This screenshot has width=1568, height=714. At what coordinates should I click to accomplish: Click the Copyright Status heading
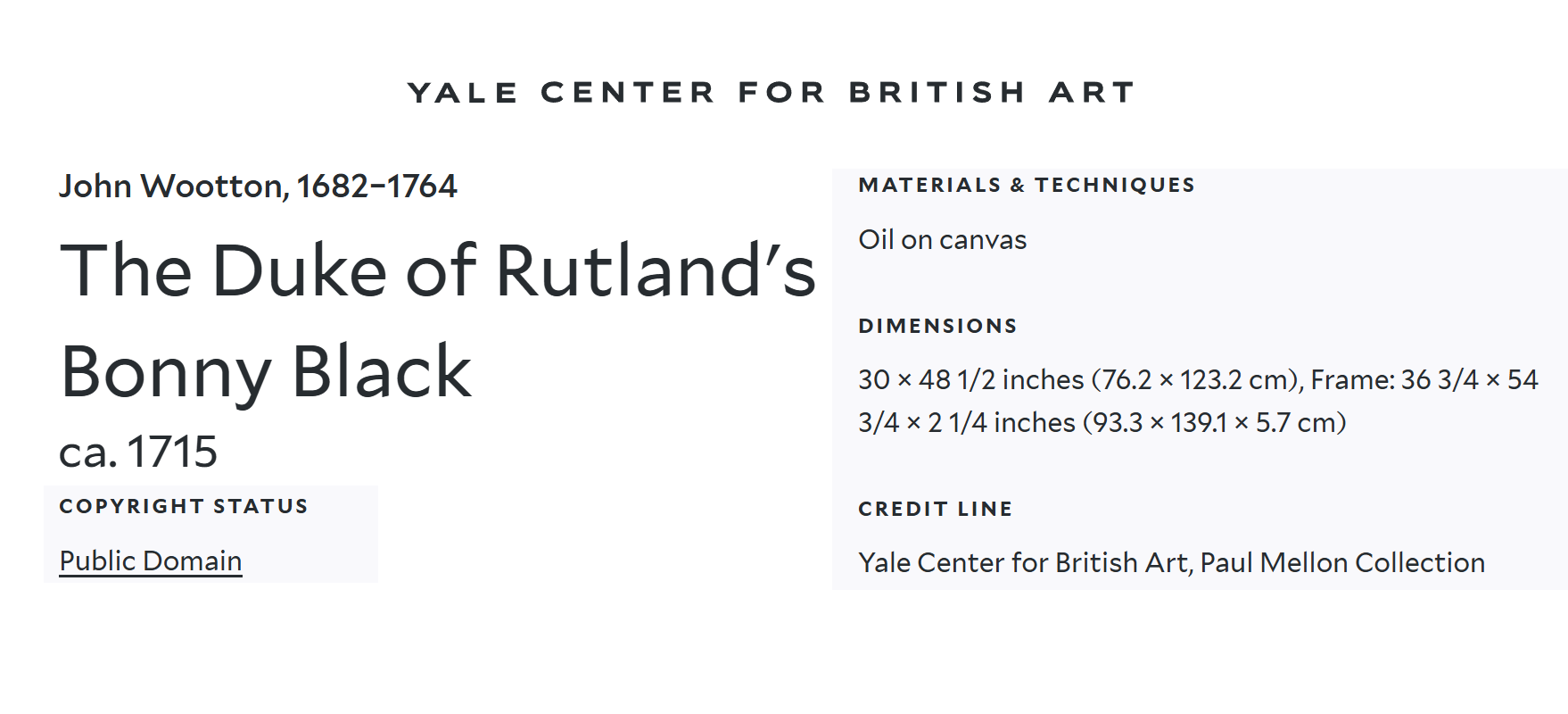[184, 507]
